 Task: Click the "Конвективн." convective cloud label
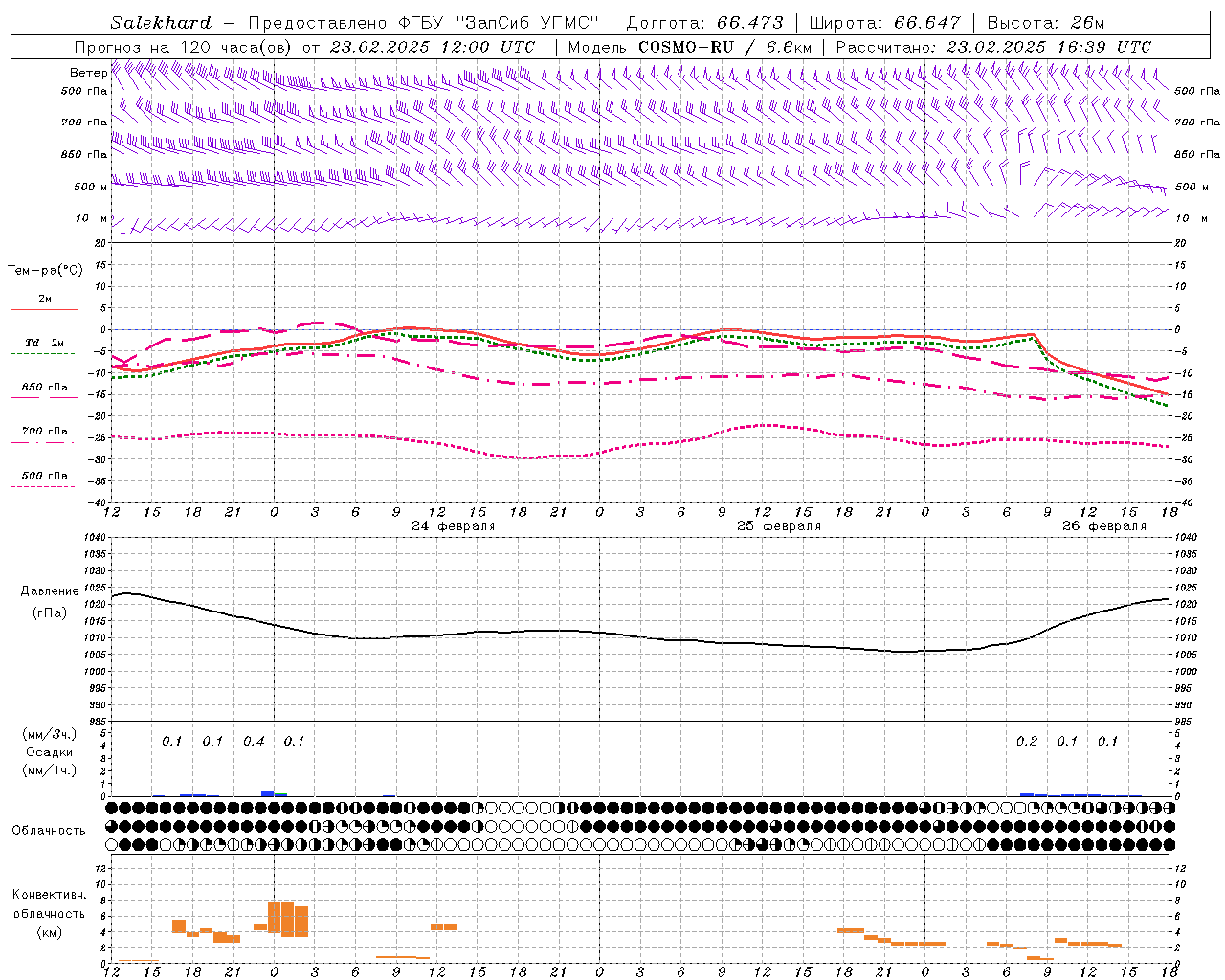(49, 895)
